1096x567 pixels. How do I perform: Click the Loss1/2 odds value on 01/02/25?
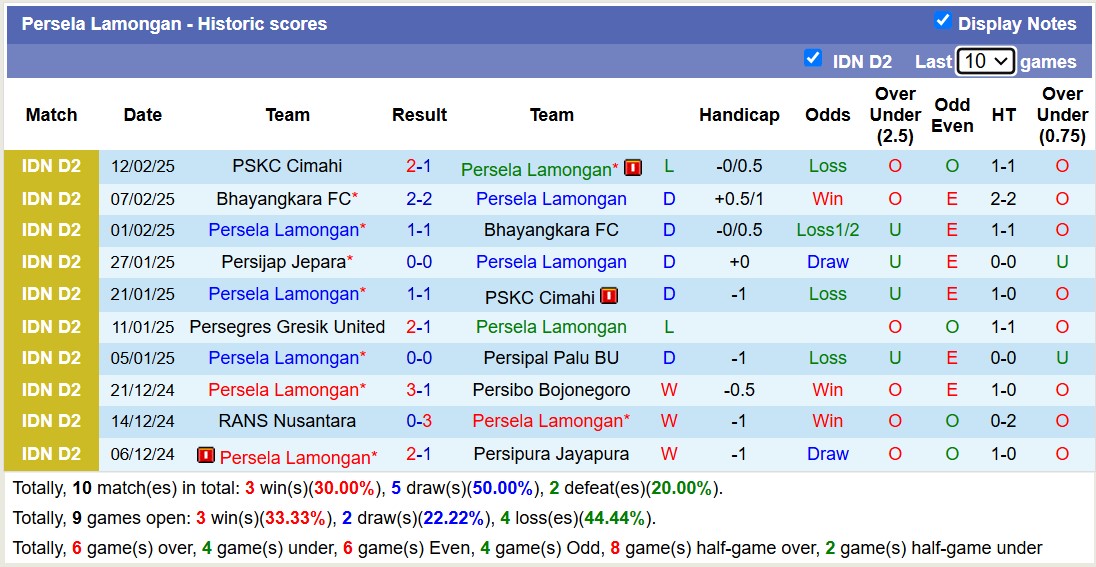[828, 230]
